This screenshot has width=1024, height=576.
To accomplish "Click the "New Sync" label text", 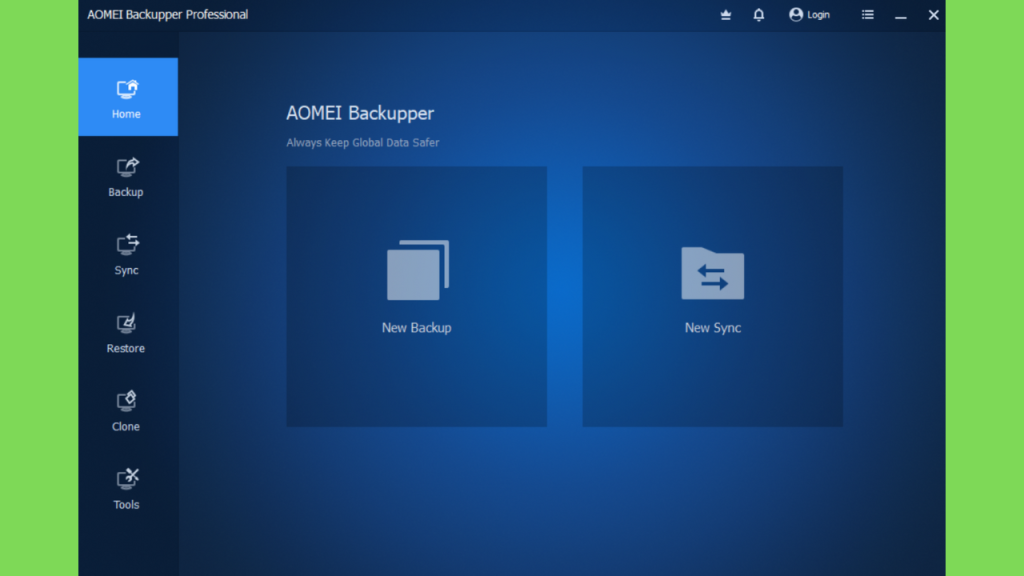I will 712,328.
